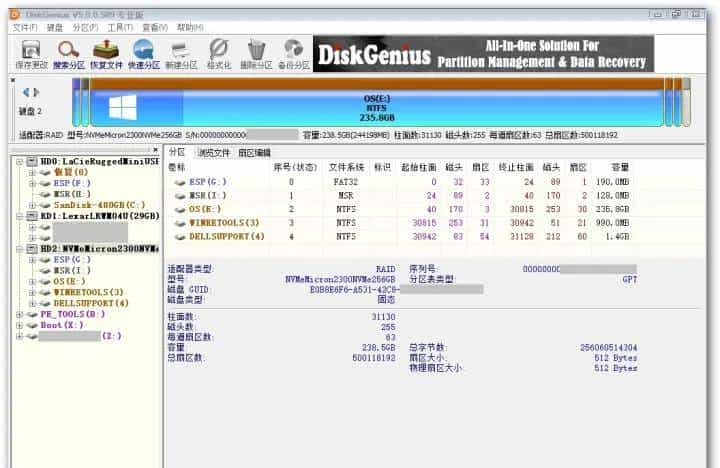Click the Windows logo on the partition map
This screenshot has height=468, width=720.
[123, 107]
